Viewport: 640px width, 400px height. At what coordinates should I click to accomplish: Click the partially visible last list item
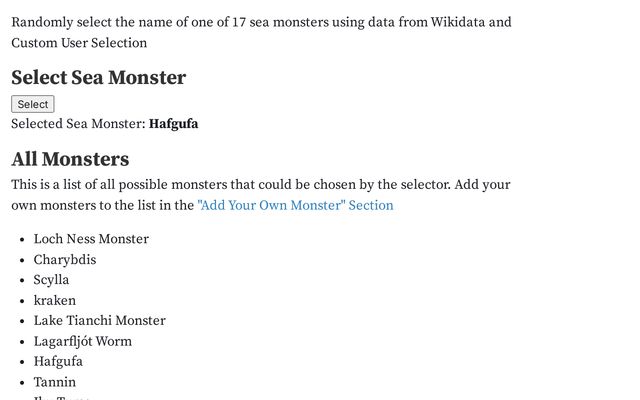click(x=61, y=398)
